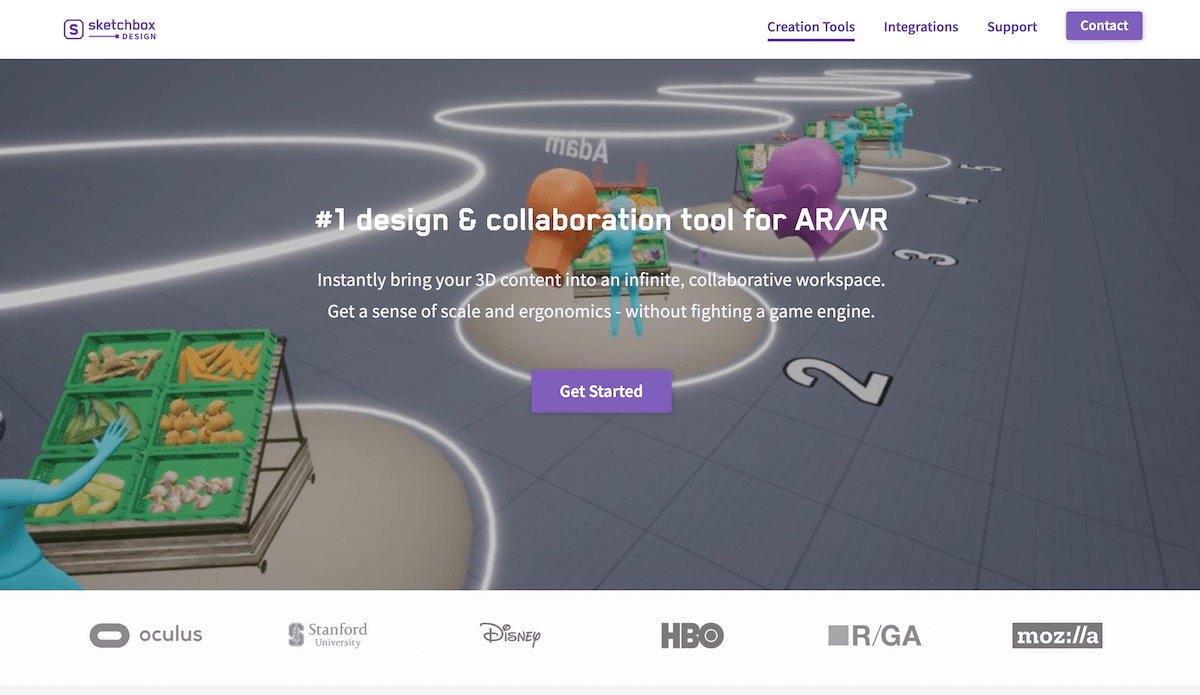Go to the Integrations page
The height and width of the screenshot is (695, 1200).
(921, 27)
